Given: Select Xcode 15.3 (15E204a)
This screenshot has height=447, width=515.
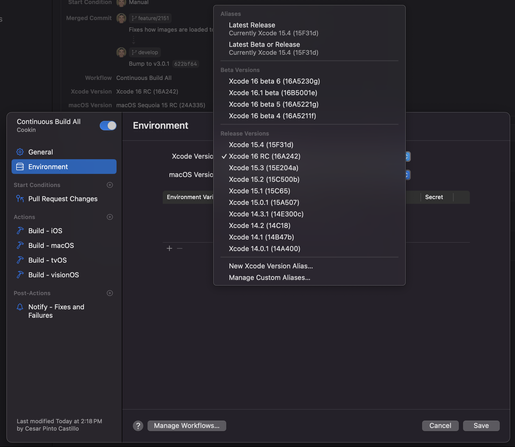Looking at the screenshot, I should click(x=309, y=168).
